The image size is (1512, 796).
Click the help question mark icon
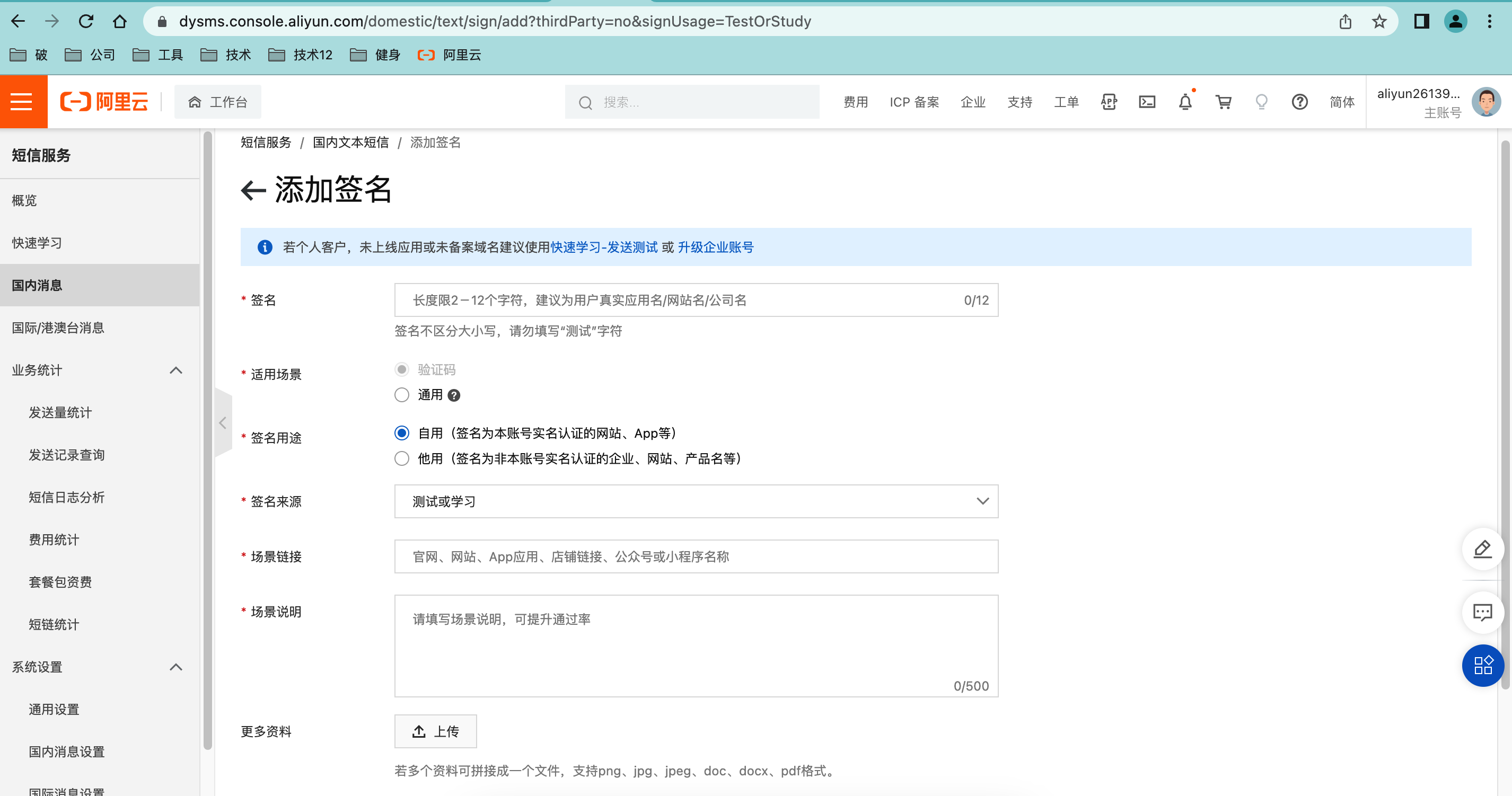[x=1299, y=102]
